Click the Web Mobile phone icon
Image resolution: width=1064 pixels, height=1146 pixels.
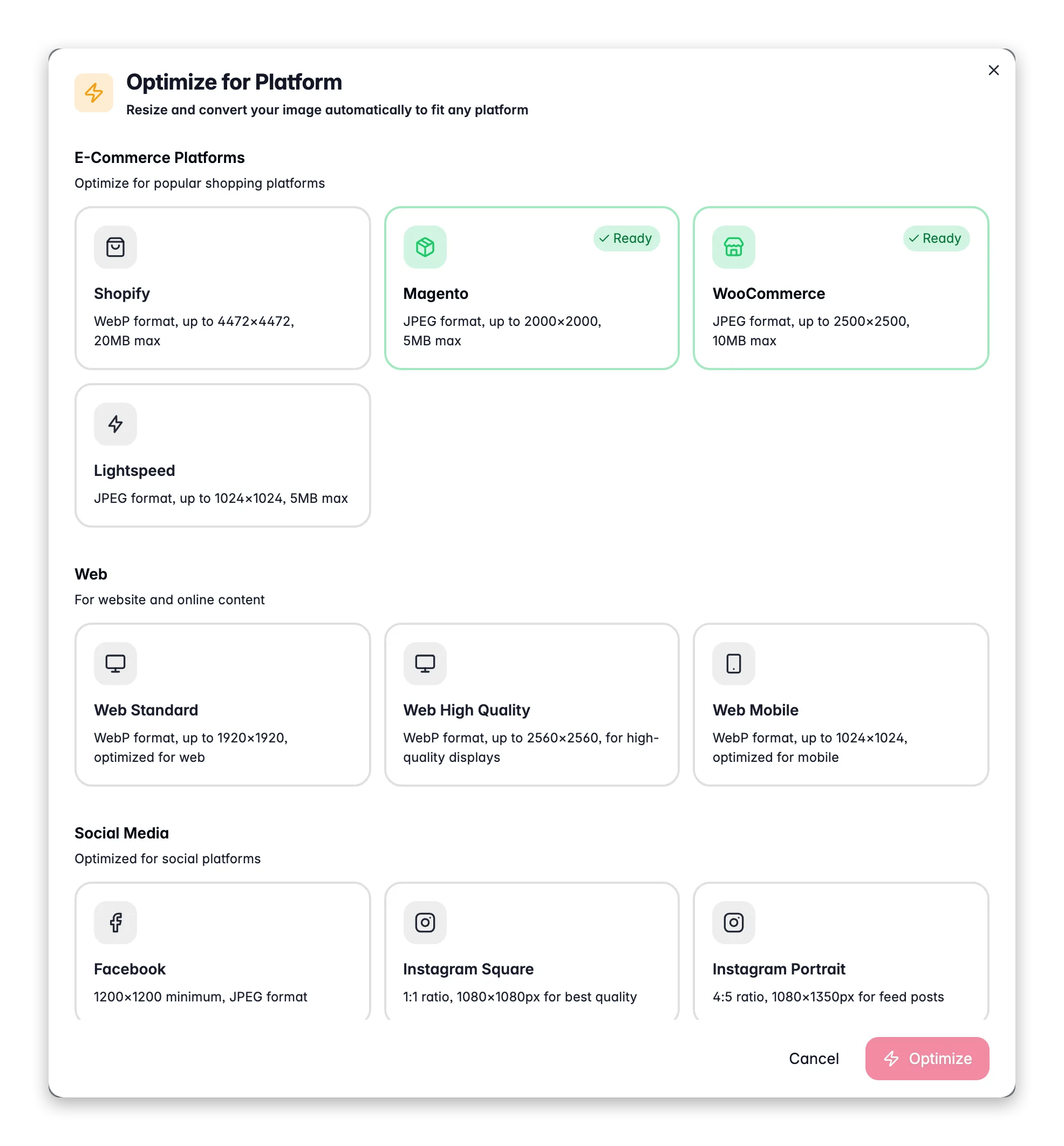pos(733,664)
